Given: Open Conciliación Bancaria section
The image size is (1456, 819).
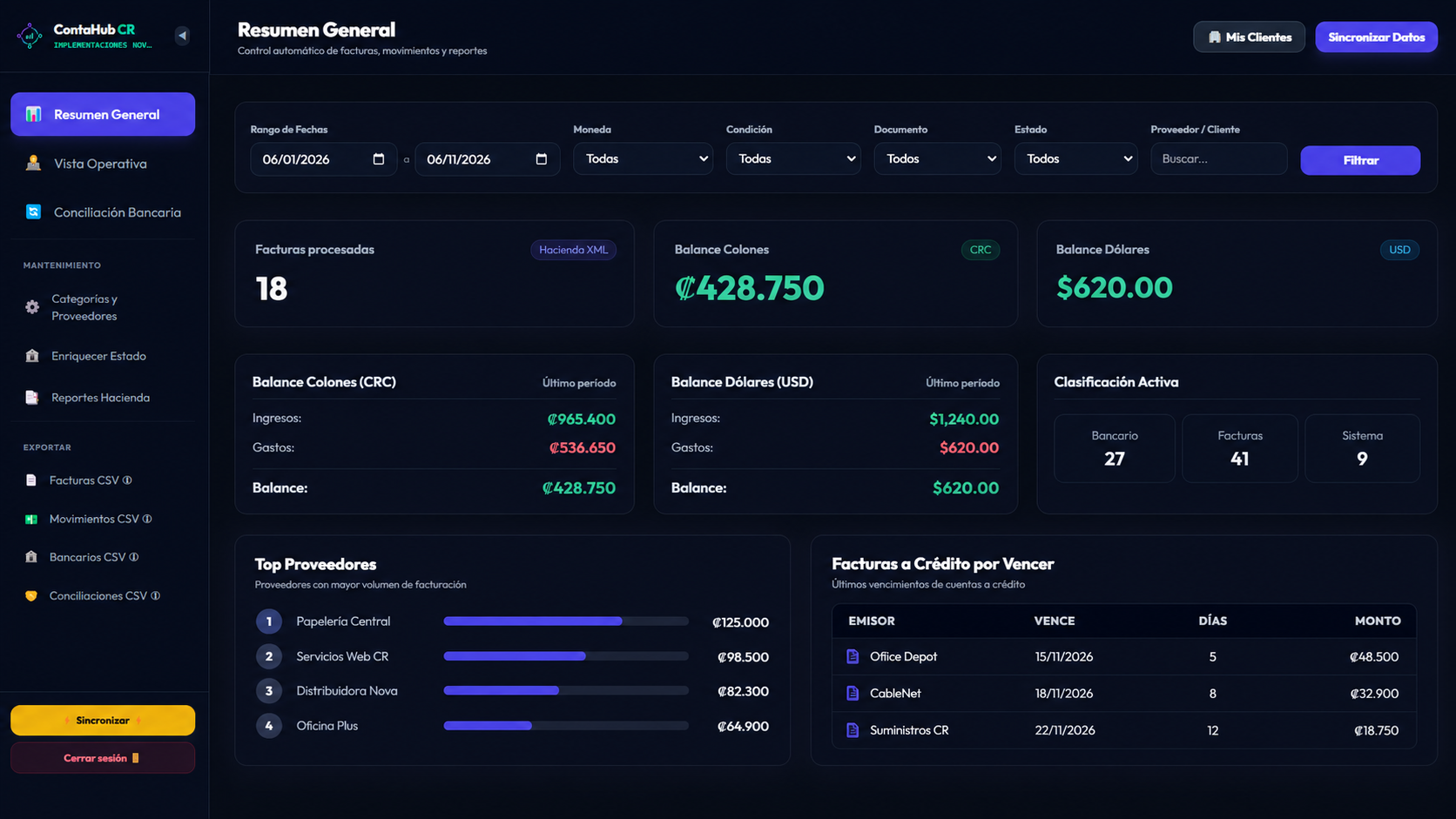Looking at the screenshot, I should [x=103, y=212].
